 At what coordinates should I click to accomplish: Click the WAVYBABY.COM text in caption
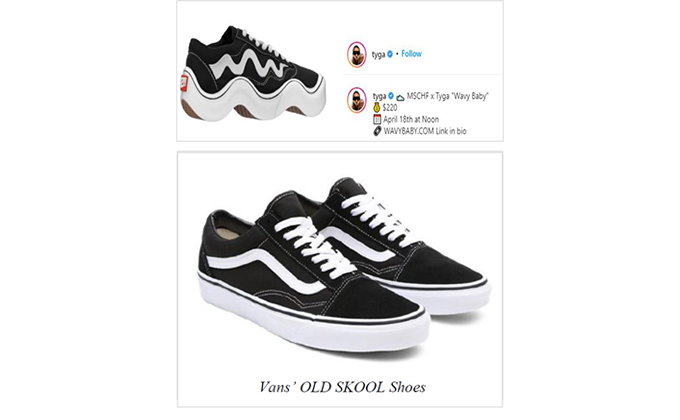(x=409, y=131)
